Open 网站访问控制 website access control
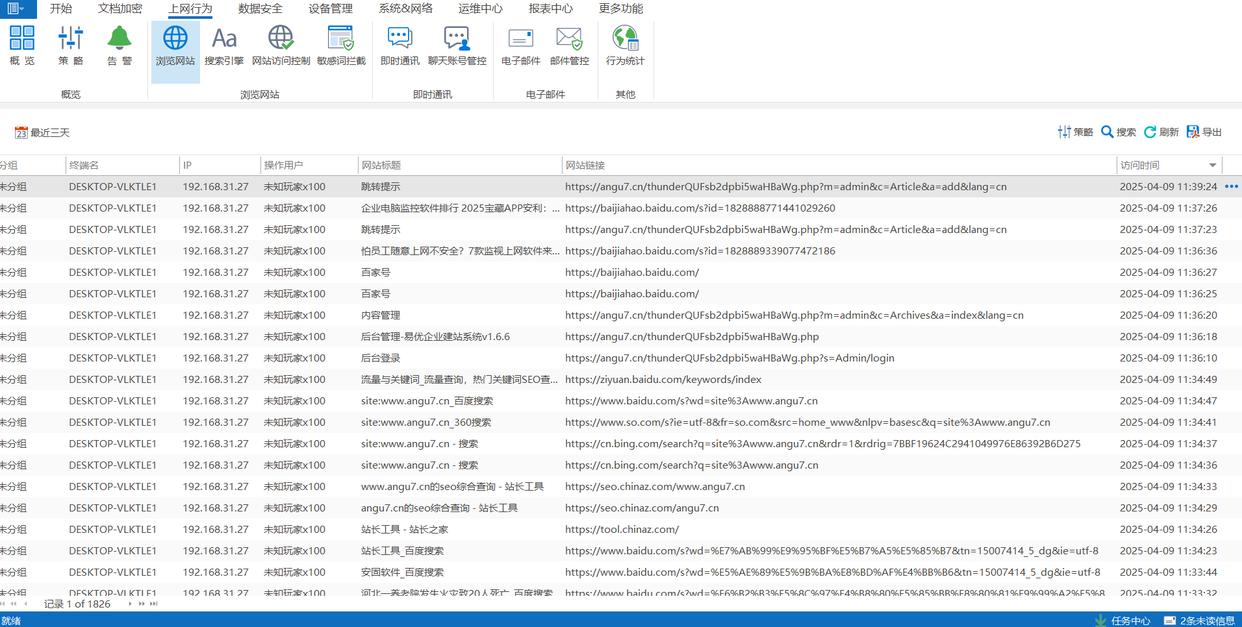The width and height of the screenshot is (1242, 627). [281, 46]
